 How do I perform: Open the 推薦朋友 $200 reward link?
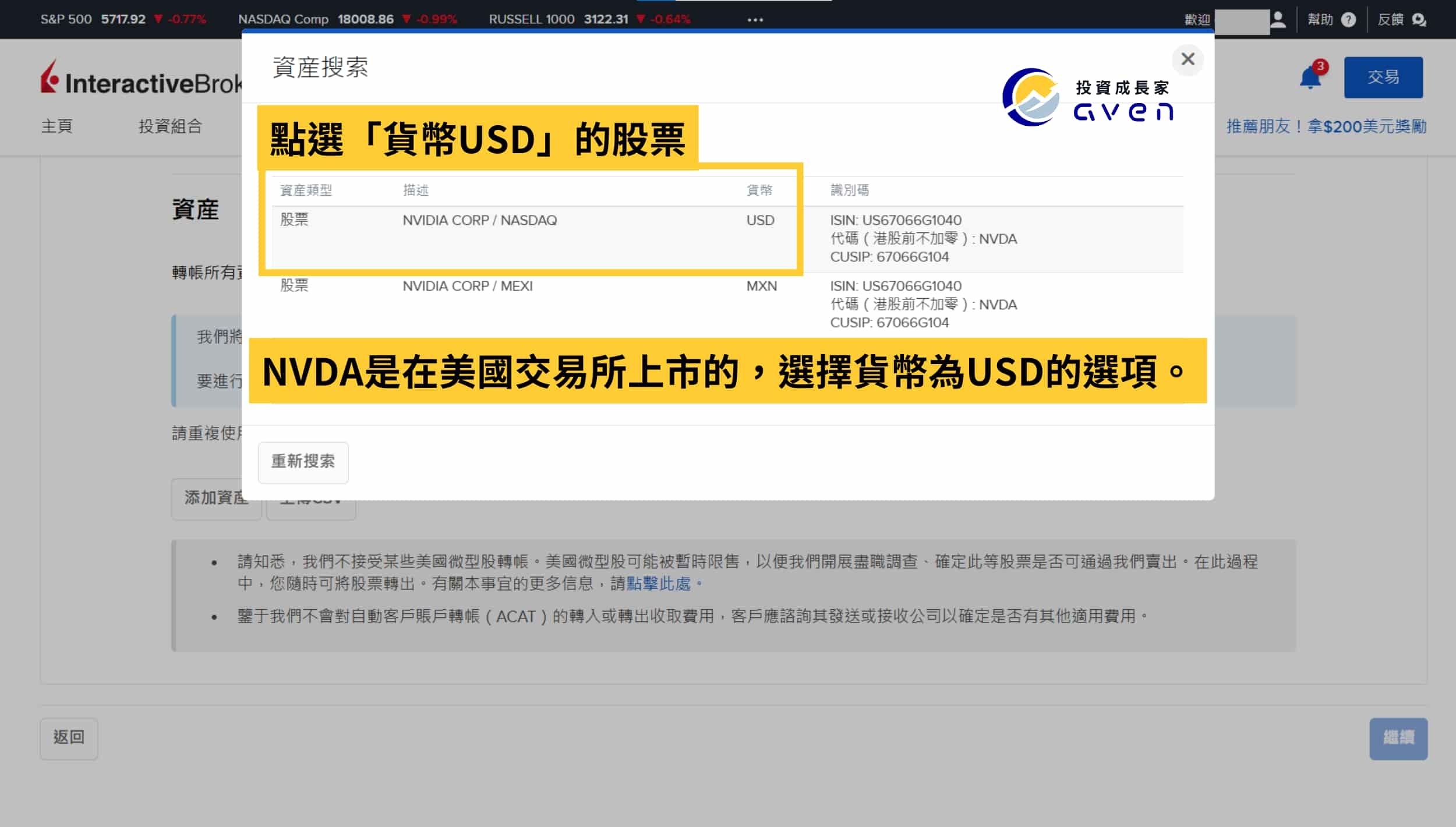point(1326,126)
